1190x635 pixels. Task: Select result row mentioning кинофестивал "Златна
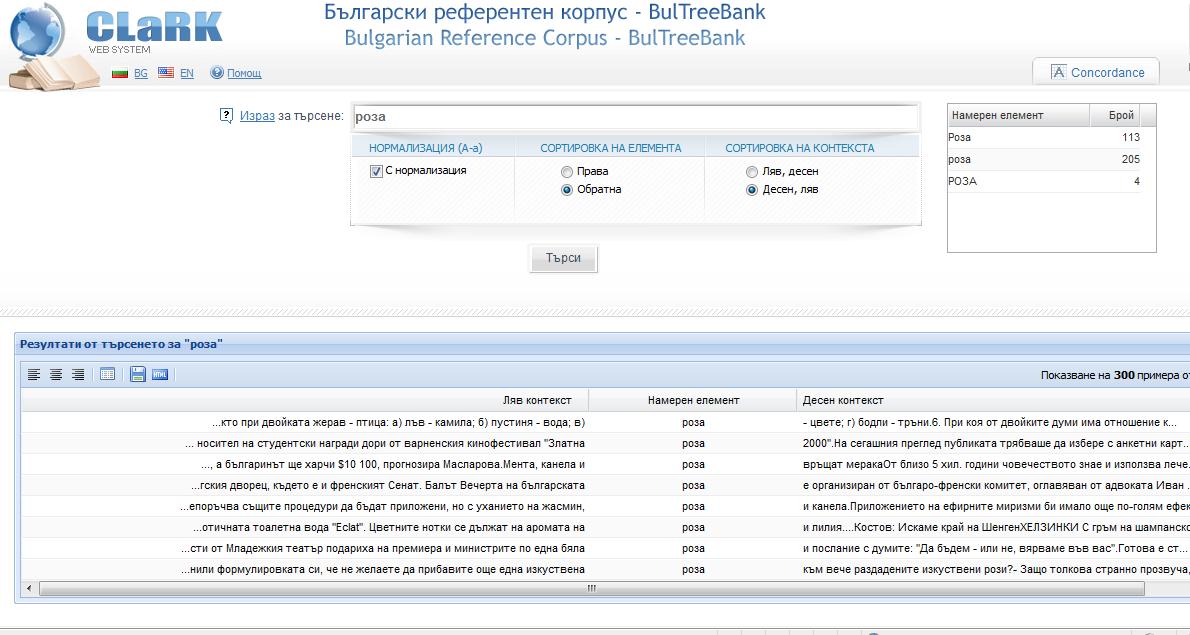click(x=606, y=443)
